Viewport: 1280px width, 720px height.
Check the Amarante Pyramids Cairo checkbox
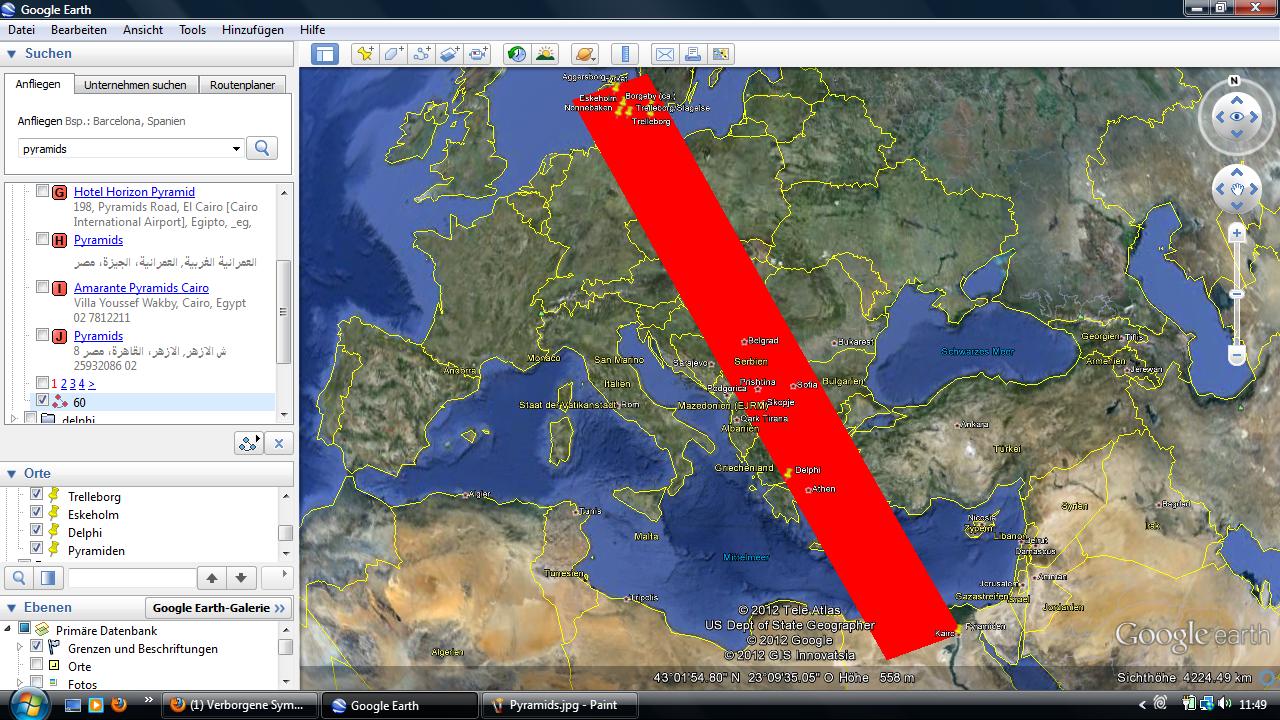pos(43,287)
